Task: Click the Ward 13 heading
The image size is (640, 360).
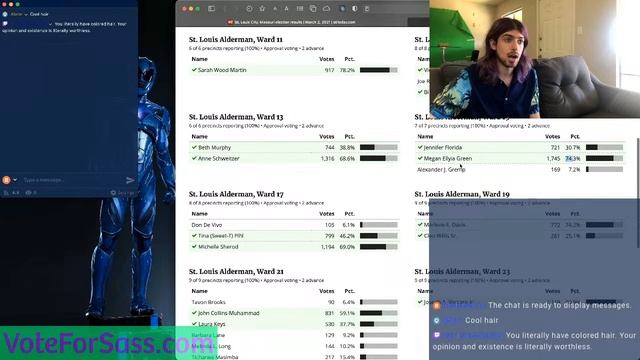Action: pyautogui.click(x=236, y=117)
